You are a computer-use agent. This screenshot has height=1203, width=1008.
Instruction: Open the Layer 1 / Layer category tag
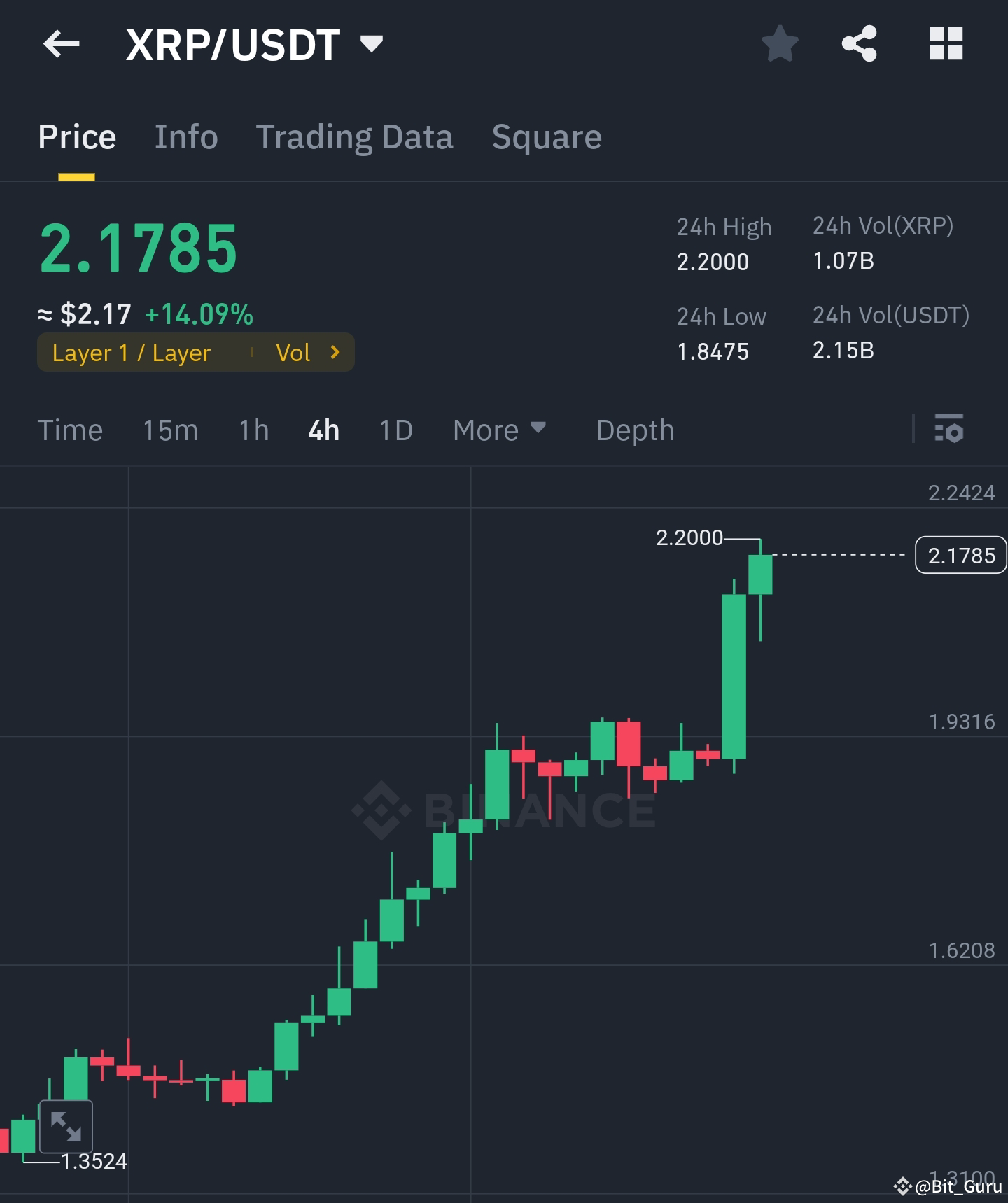coord(132,353)
